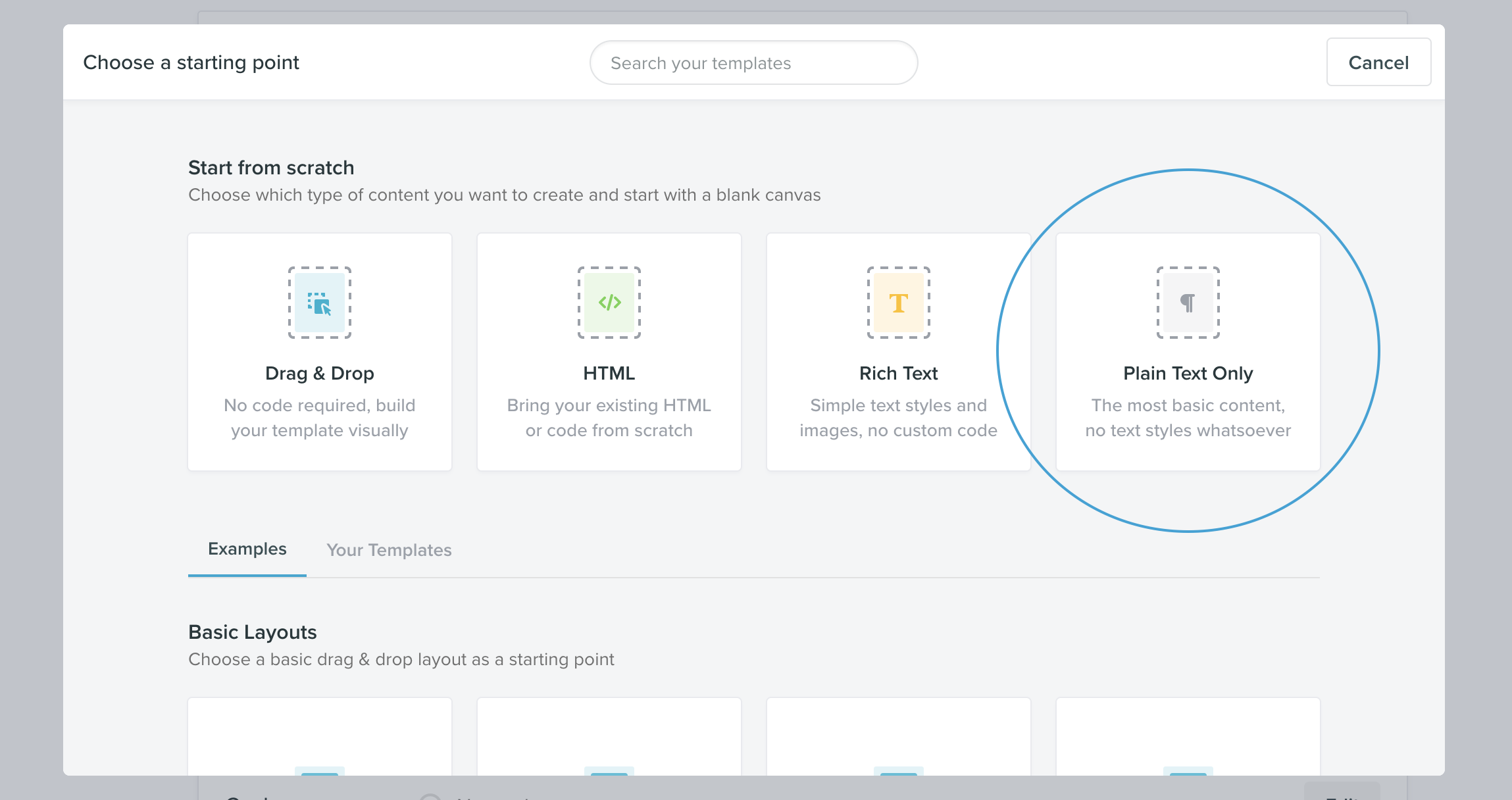1512x800 pixels.
Task: Click the HTML code icon
Action: [609, 303]
